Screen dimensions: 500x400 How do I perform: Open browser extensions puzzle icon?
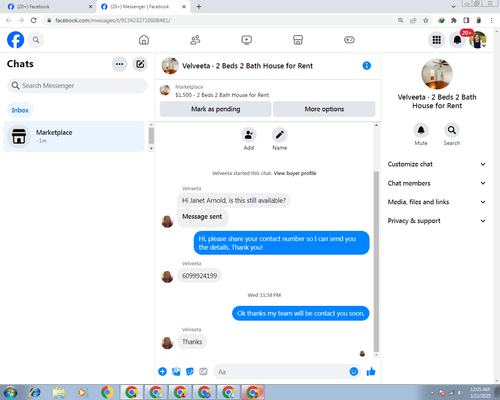pos(454,20)
